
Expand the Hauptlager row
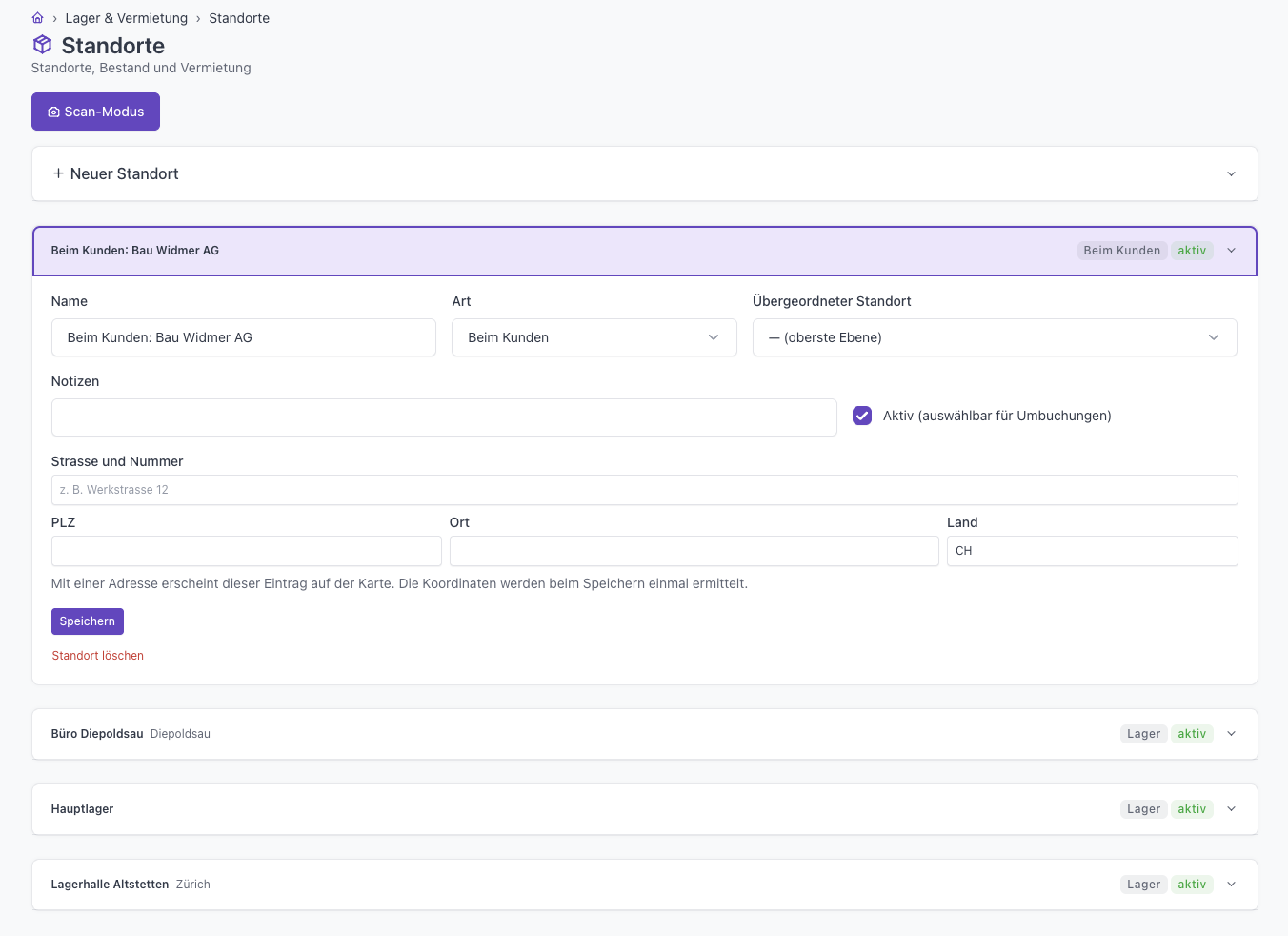pos(645,809)
